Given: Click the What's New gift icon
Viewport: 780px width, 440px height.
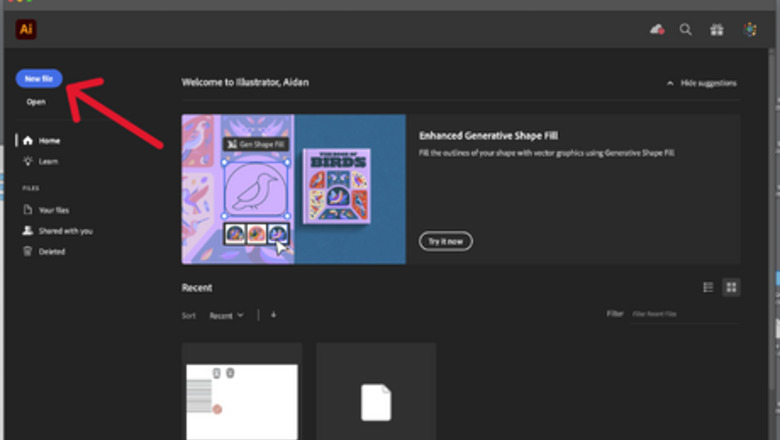Looking at the screenshot, I should pyautogui.click(x=717, y=30).
